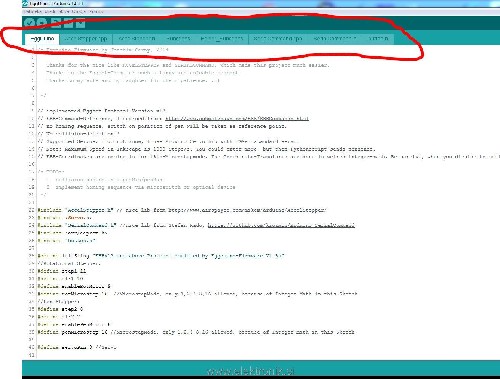Place cursor on the define step1 line
The width and height of the screenshot is (500, 379).
coord(62,271)
